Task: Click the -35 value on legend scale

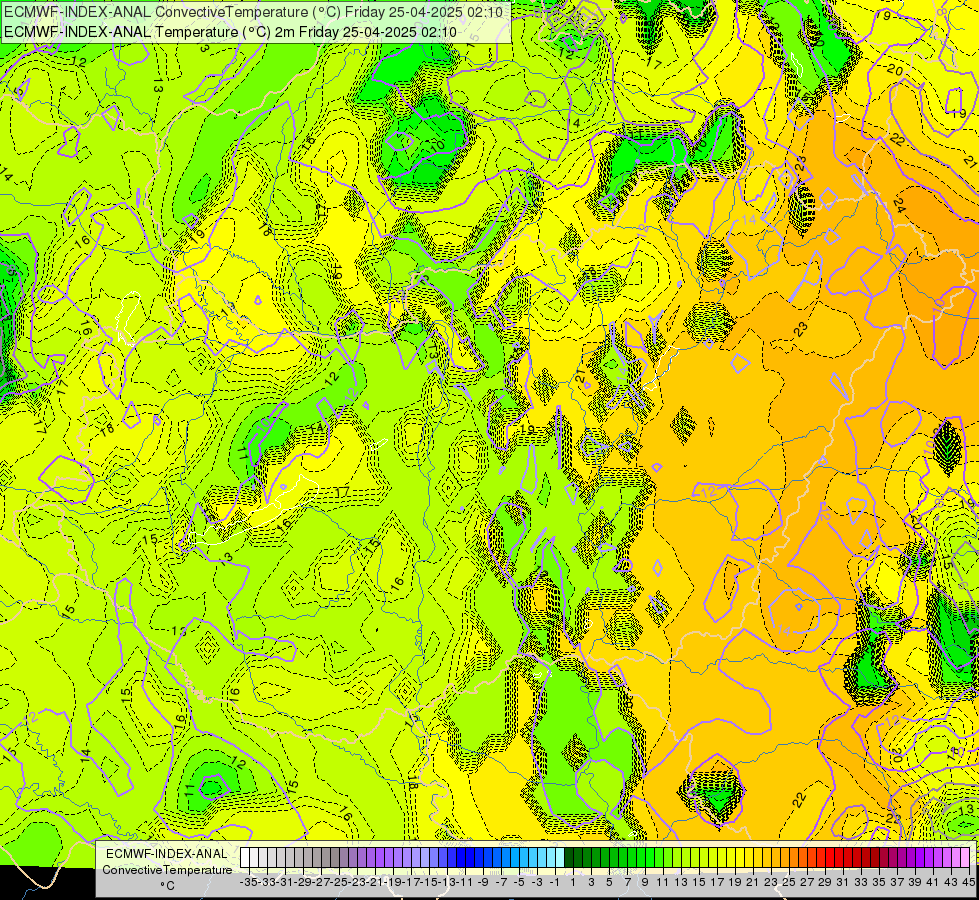Action: tap(250, 882)
